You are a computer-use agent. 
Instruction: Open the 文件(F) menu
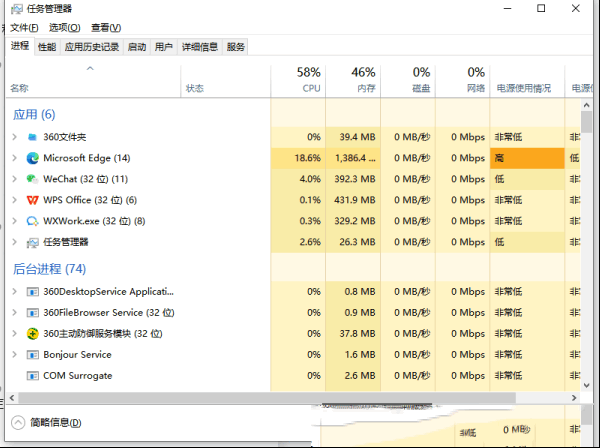click(x=24, y=28)
